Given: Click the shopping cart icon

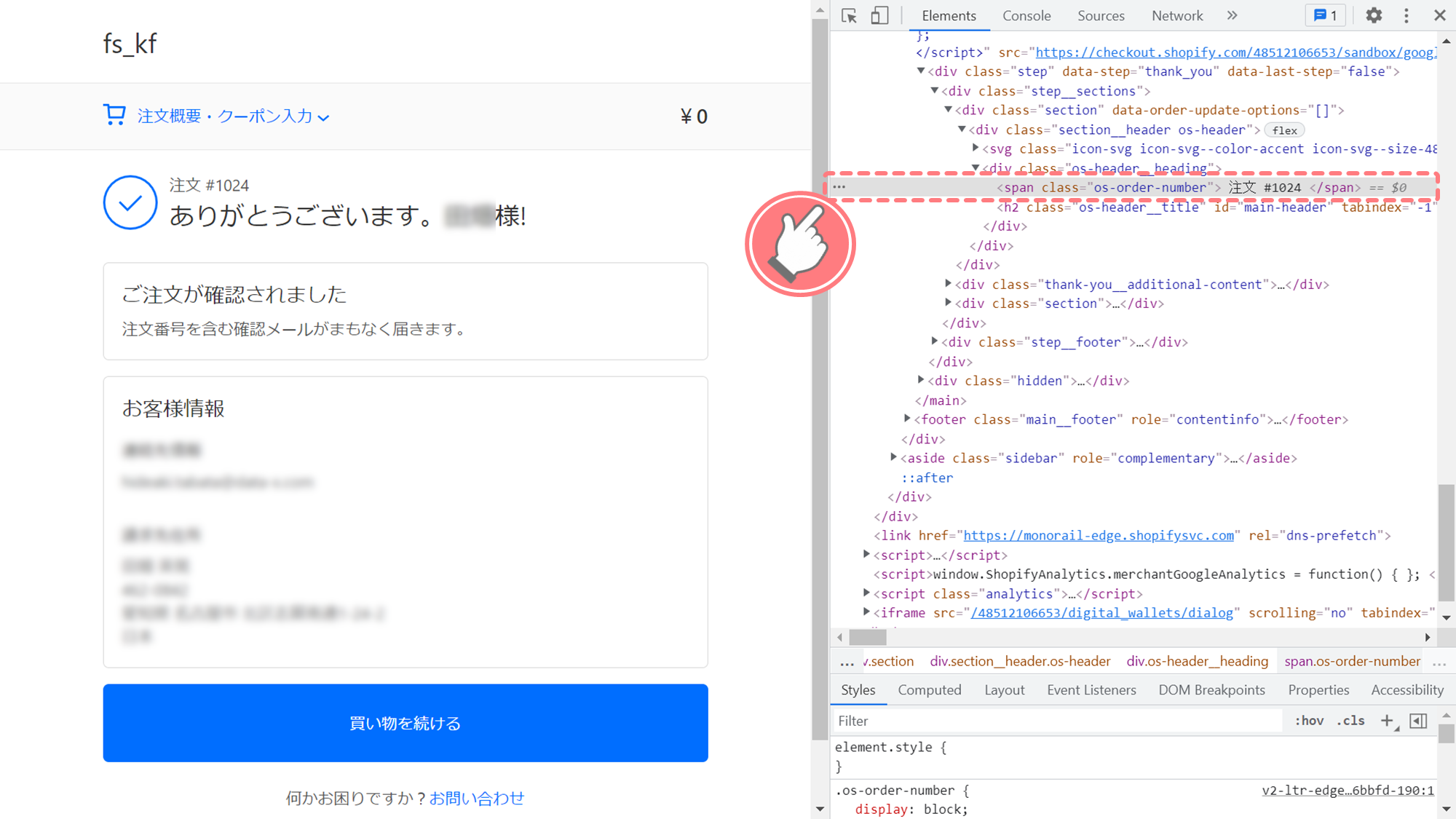Looking at the screenshot, I should [114, 115].
